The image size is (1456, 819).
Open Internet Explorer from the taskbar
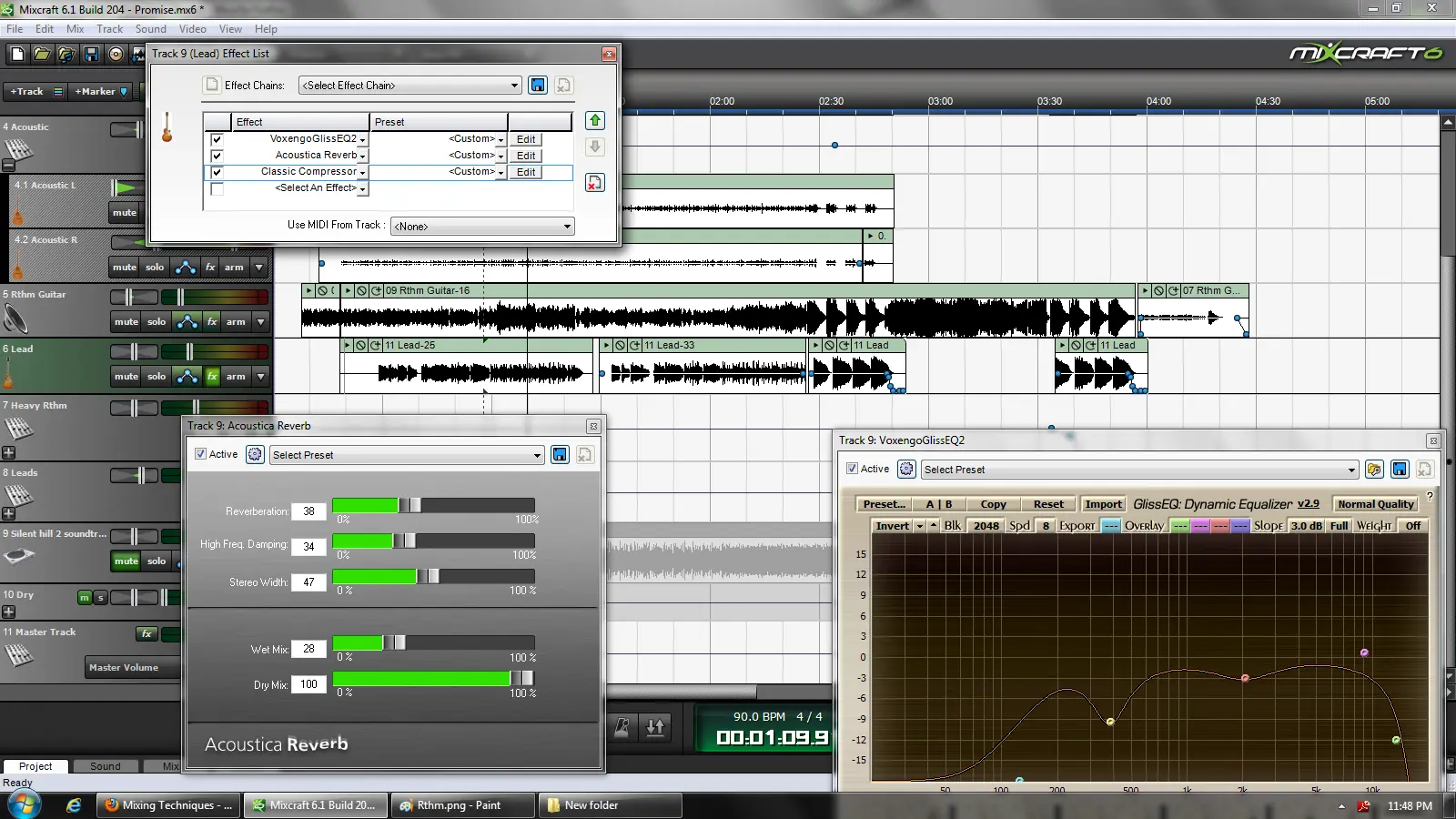click(74, 805)
